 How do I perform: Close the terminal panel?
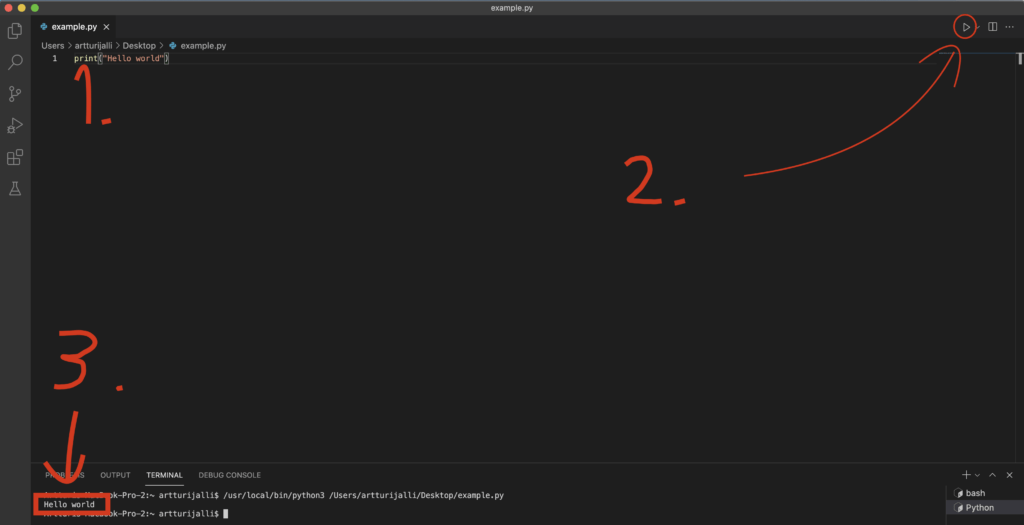[1010, 475]
